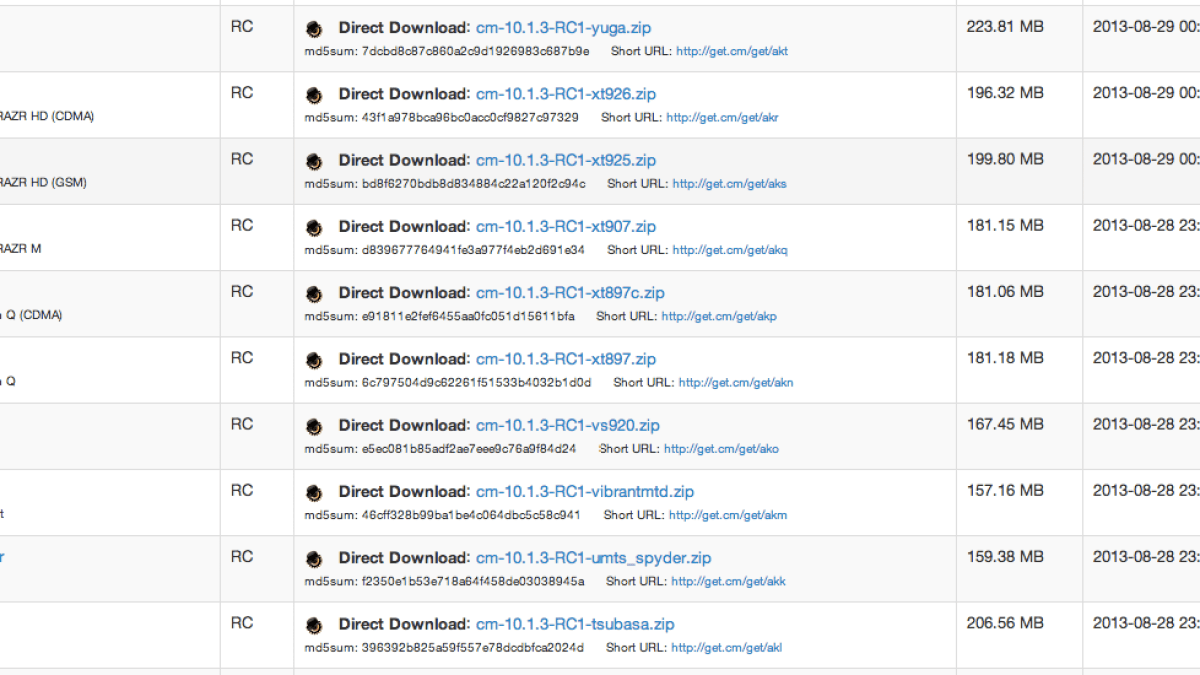The image size is (1200, 675).
Task: Download cm-10.1.3-RC1-yuga.zip
Action: click(563, 28)
